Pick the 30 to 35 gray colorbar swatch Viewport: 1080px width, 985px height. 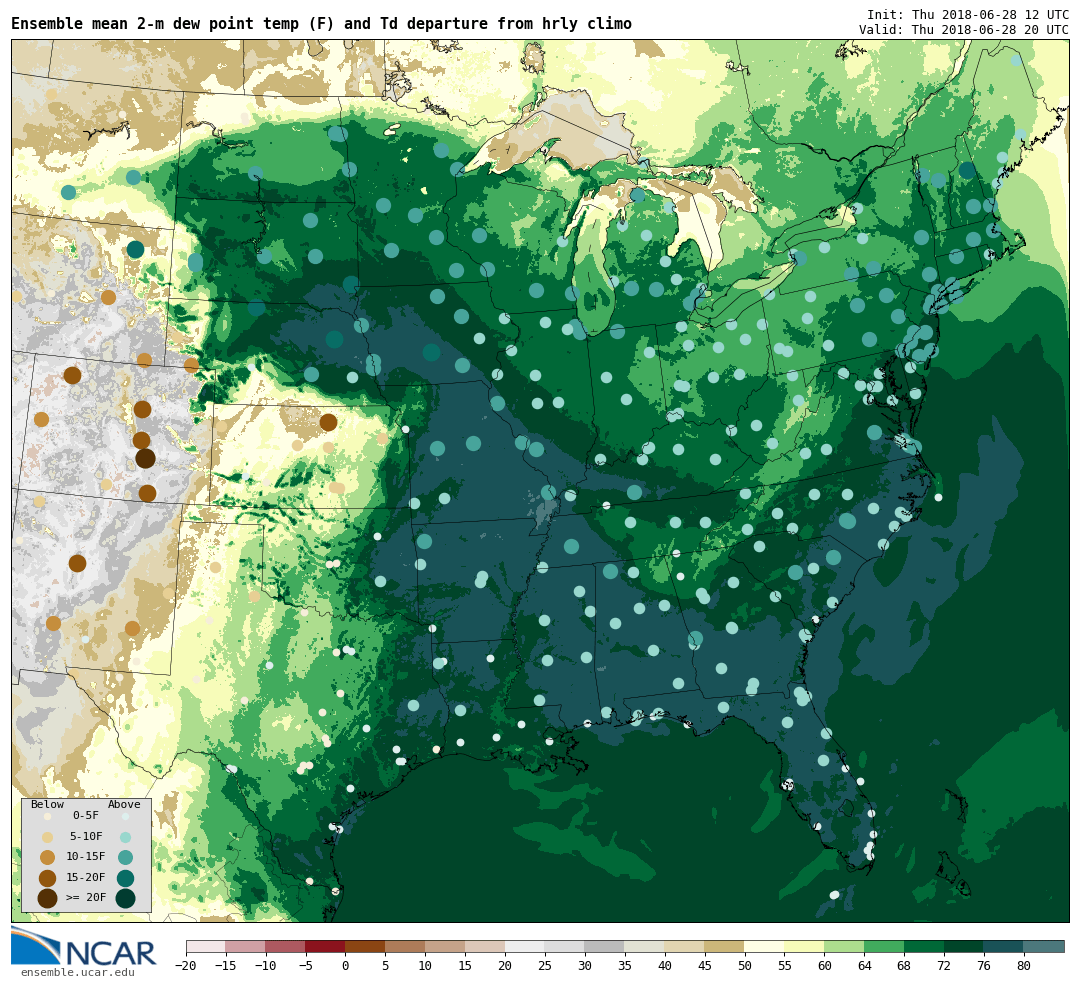[x=605, y=946]
